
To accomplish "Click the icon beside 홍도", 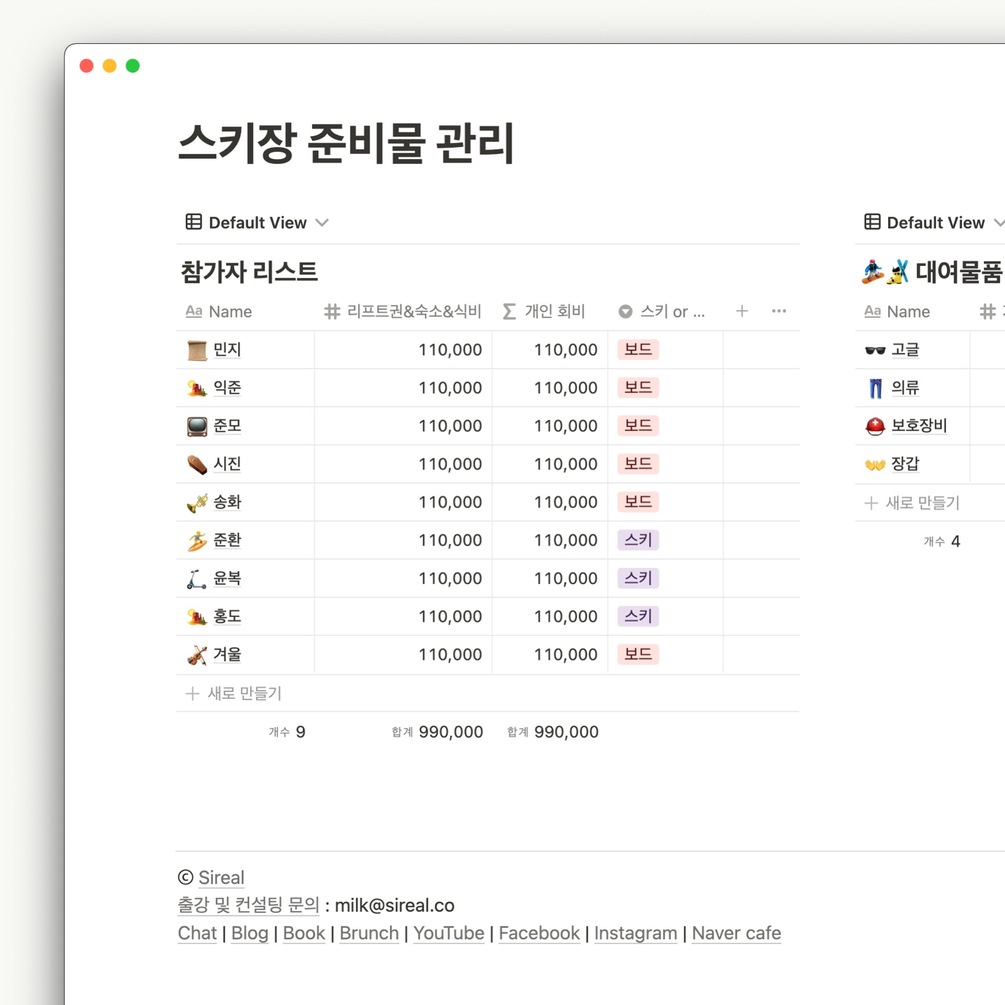I will tap(197, 617).
